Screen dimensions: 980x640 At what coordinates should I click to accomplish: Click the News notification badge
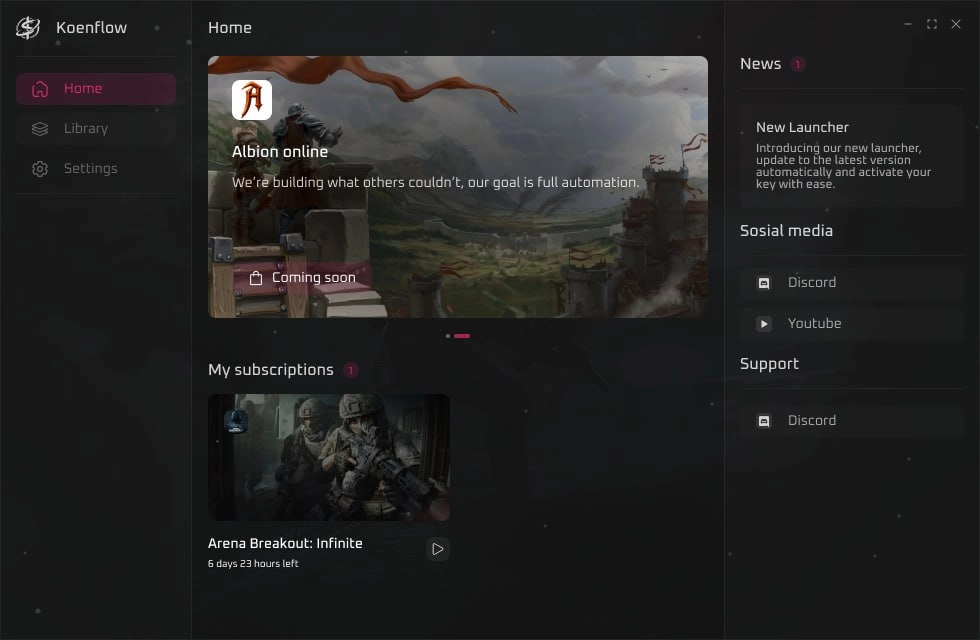[x=798, y=64]
